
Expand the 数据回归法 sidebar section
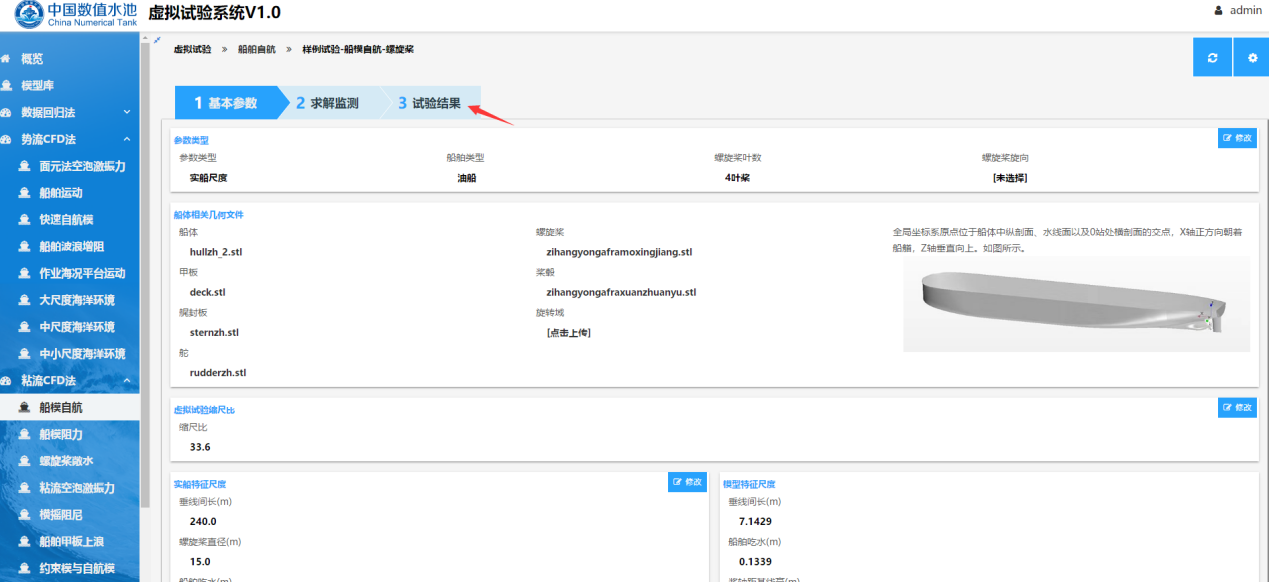[x=127, y=113]
